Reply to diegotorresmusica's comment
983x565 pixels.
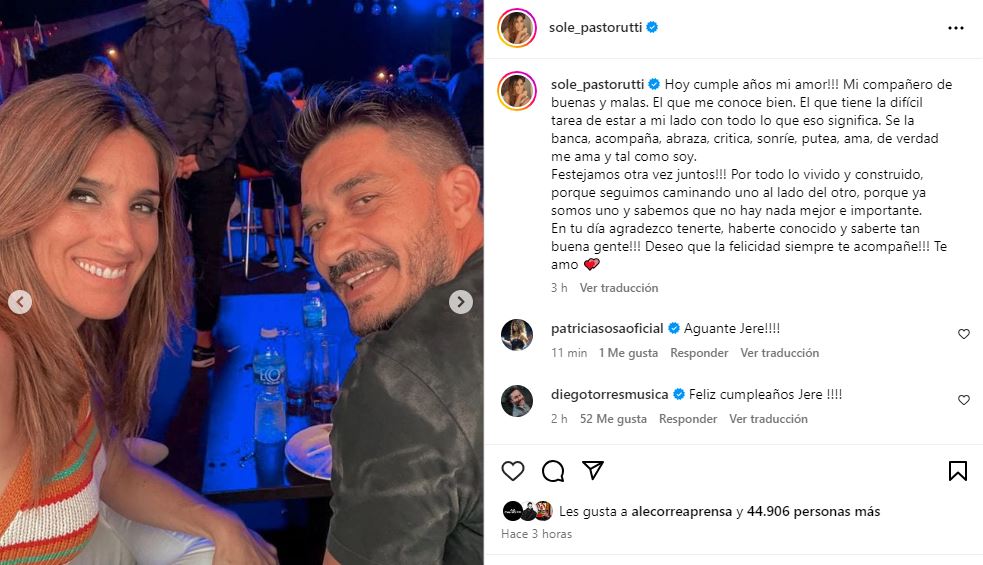[x=688, y=419]
